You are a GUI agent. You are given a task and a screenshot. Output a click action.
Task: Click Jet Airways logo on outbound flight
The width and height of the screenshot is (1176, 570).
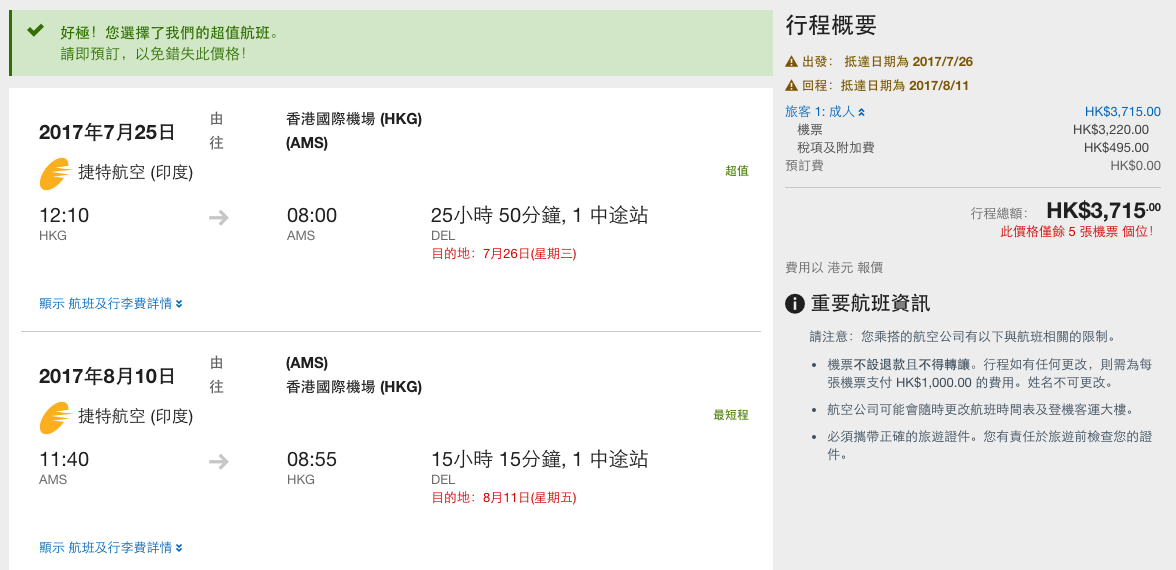(56, 174)
